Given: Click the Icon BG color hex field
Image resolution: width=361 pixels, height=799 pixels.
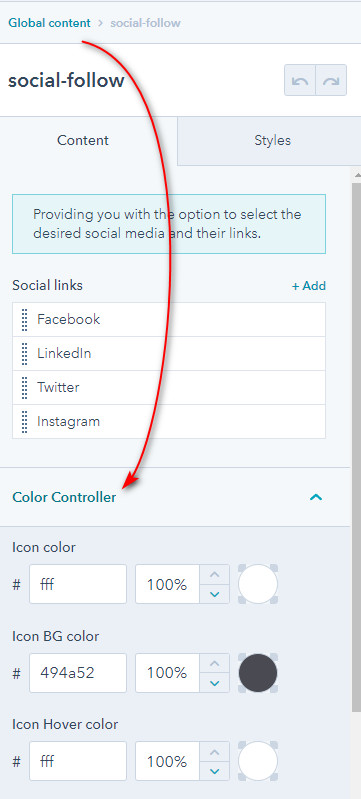Looking at the screenshot, I should (x=78, y=673).
